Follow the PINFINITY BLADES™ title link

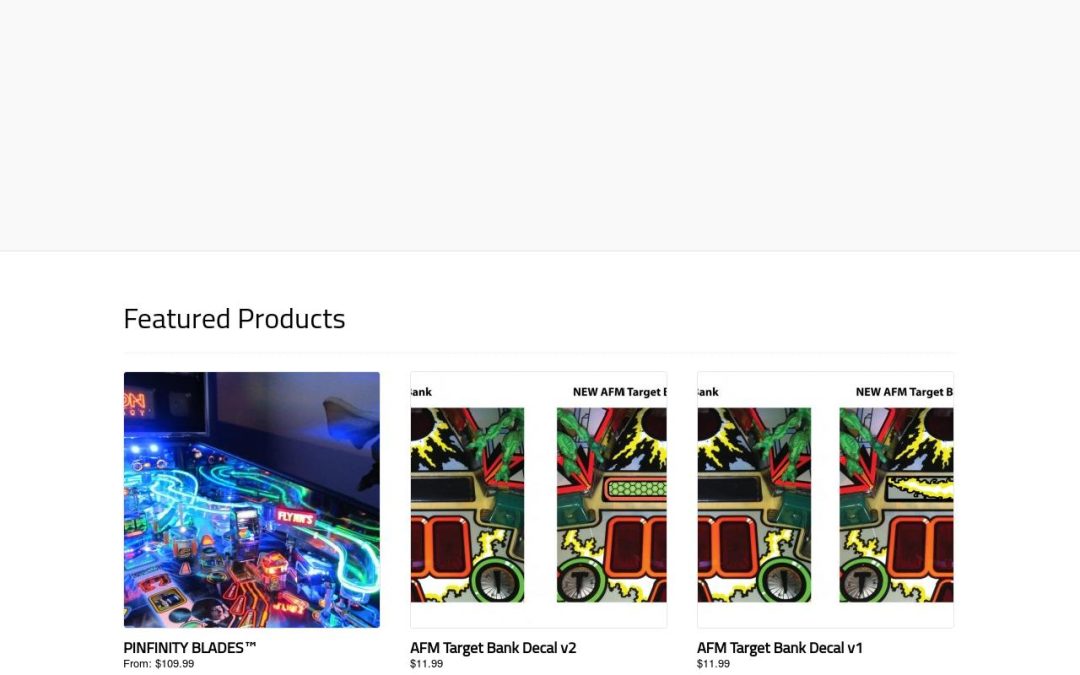point(189,647)
